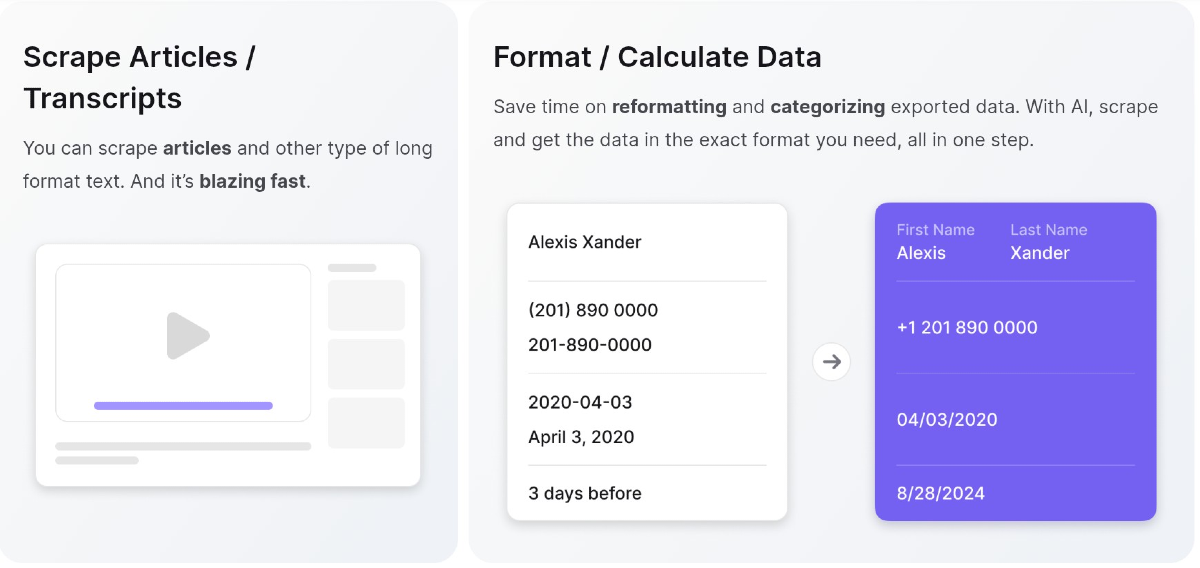Click the "April 3, 2020" date text
1200x568 pixels.
pos(581,437)
